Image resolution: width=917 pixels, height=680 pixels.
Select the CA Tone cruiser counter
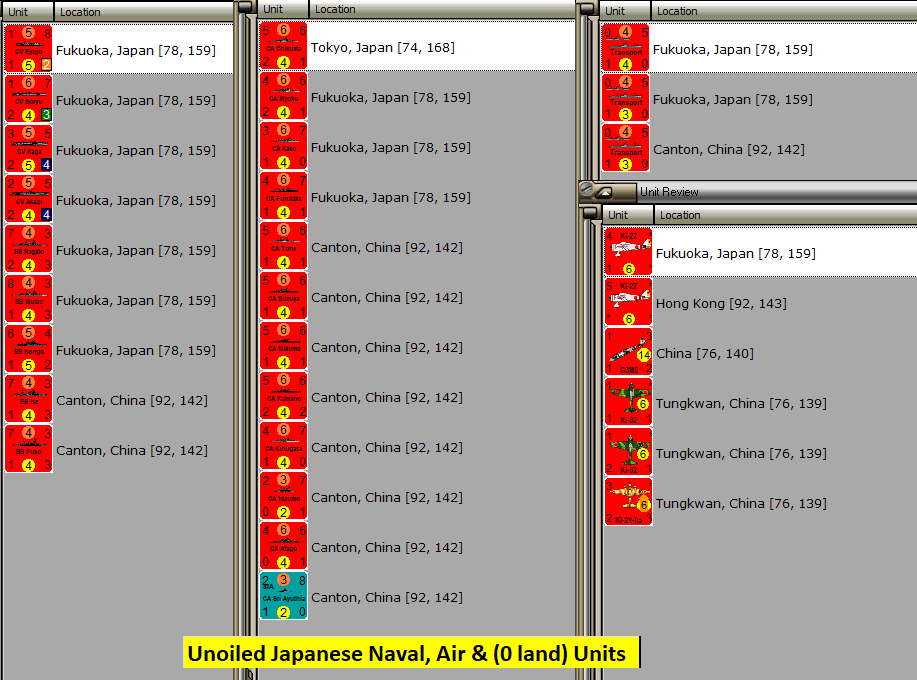[284, 246]
